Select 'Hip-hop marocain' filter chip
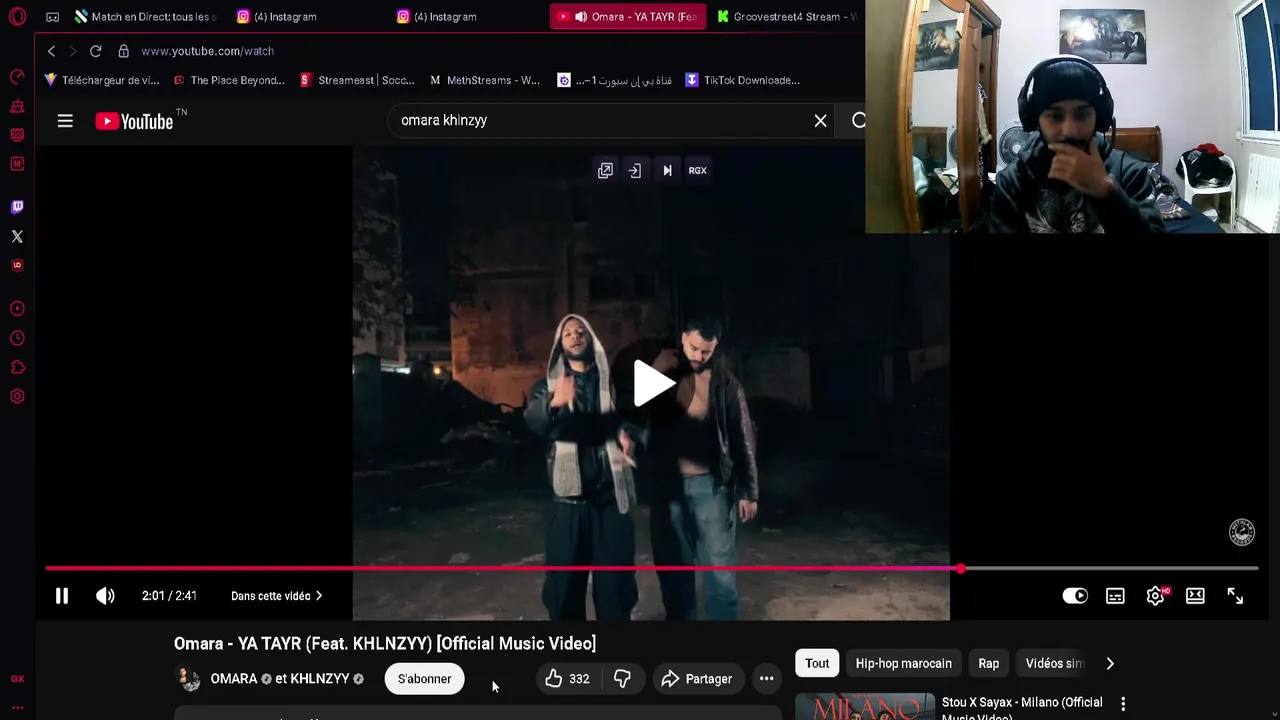 pos(903,663)
